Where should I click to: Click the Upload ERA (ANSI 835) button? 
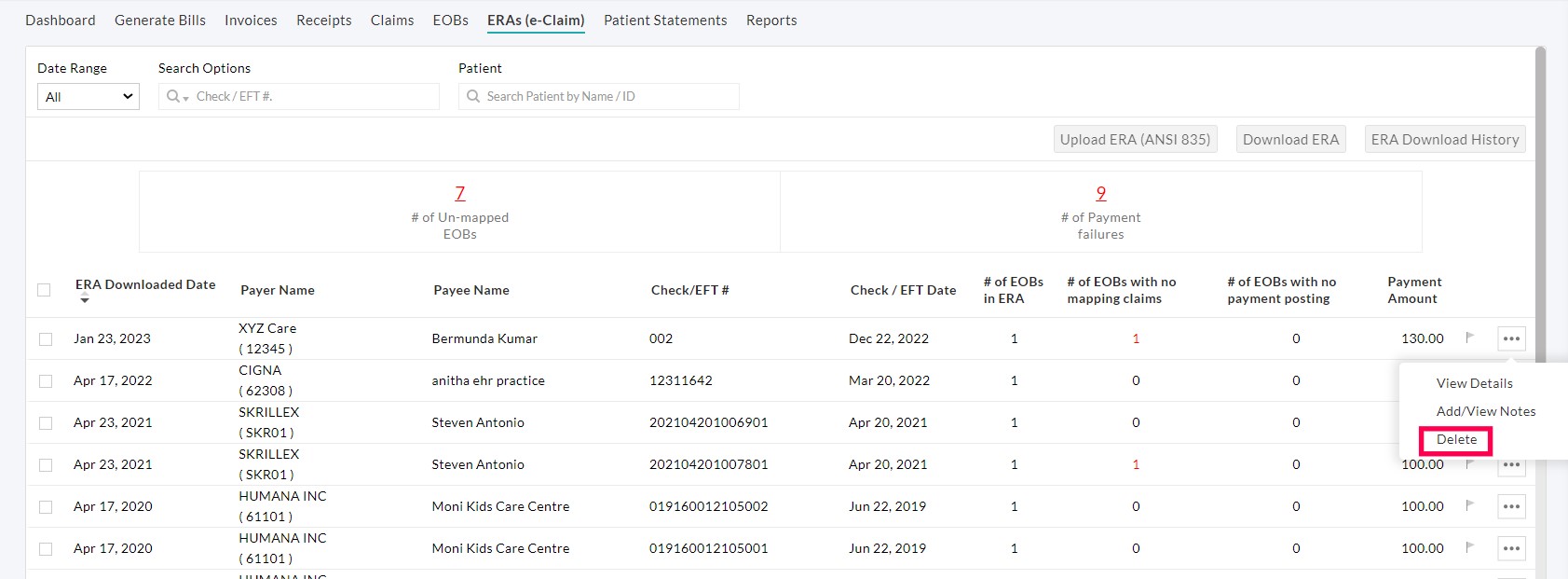(x=1135, y=139)
